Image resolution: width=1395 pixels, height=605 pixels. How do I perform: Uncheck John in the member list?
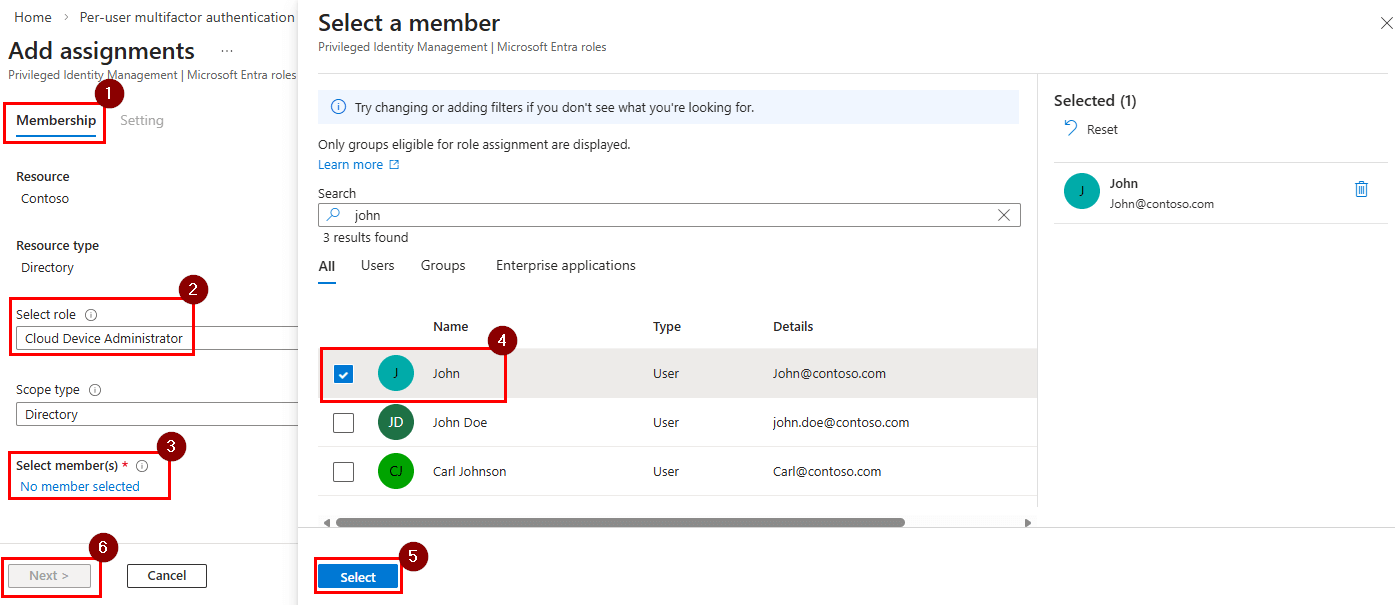tap(343, 373)
